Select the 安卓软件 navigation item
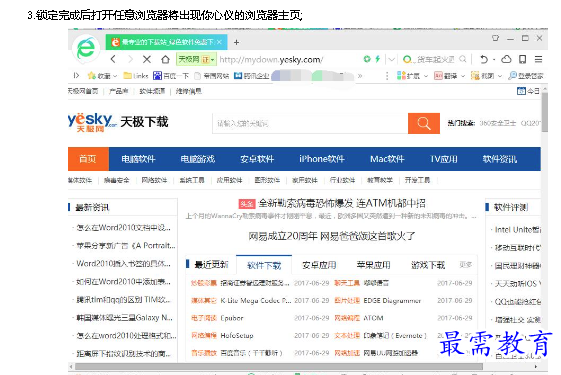 pyautogui.click(x=257, y=159)
